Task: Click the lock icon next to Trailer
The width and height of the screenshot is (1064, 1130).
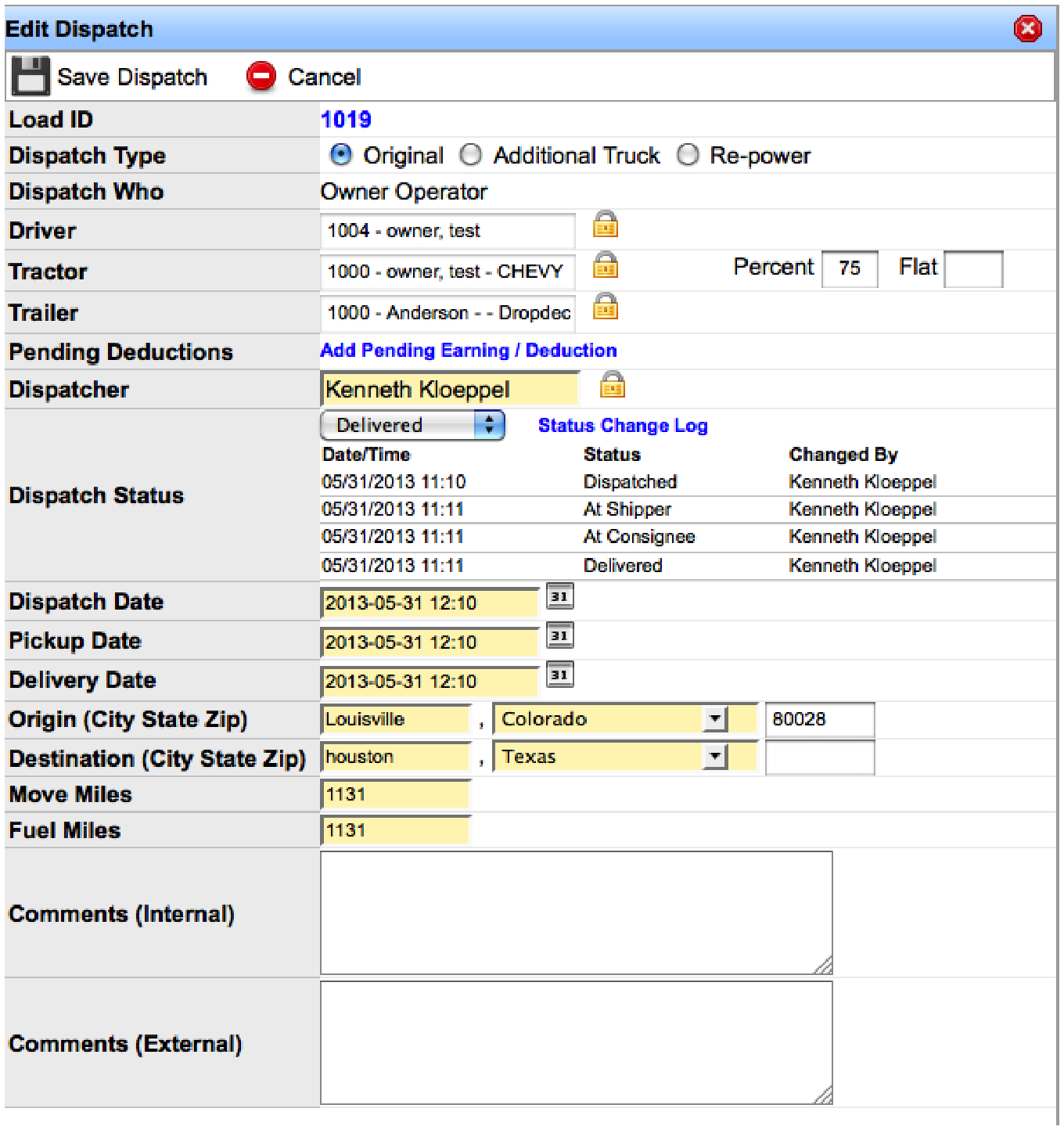Action: click(606, 307)
